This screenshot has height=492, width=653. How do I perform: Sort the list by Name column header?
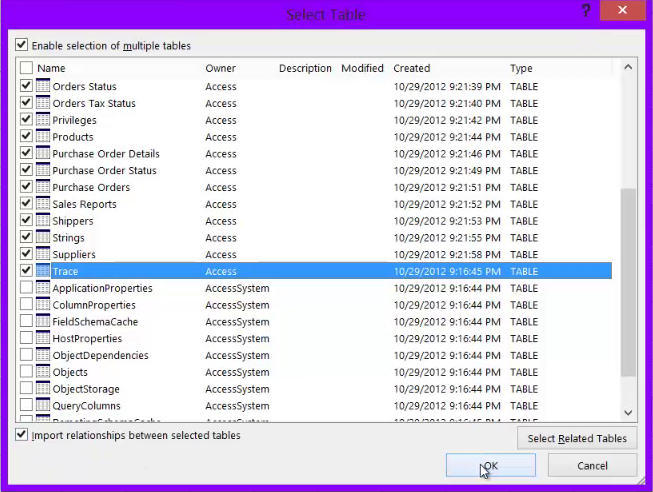(51, 68)
